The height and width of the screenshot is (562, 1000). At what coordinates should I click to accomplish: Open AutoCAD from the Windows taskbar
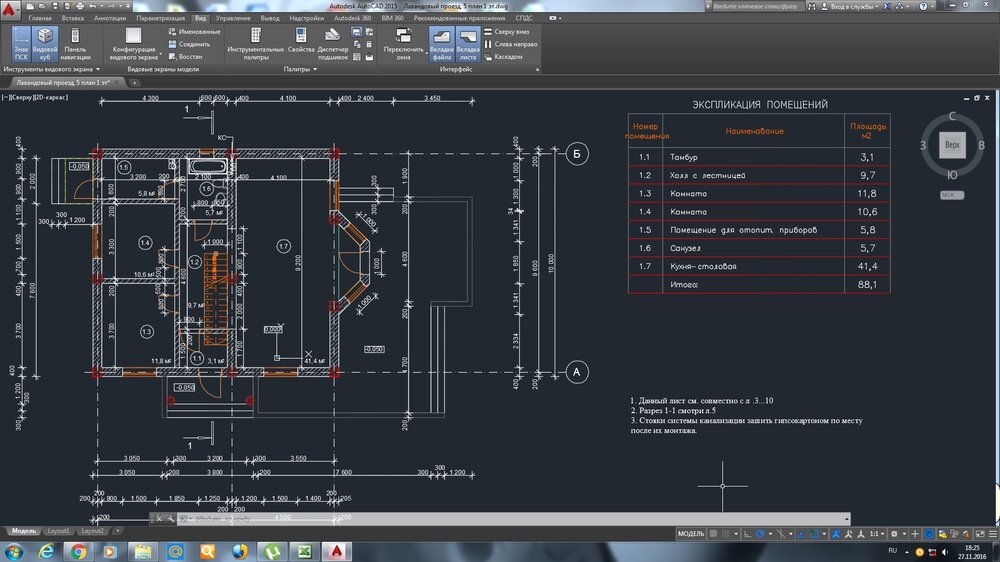tap(339, 551)
